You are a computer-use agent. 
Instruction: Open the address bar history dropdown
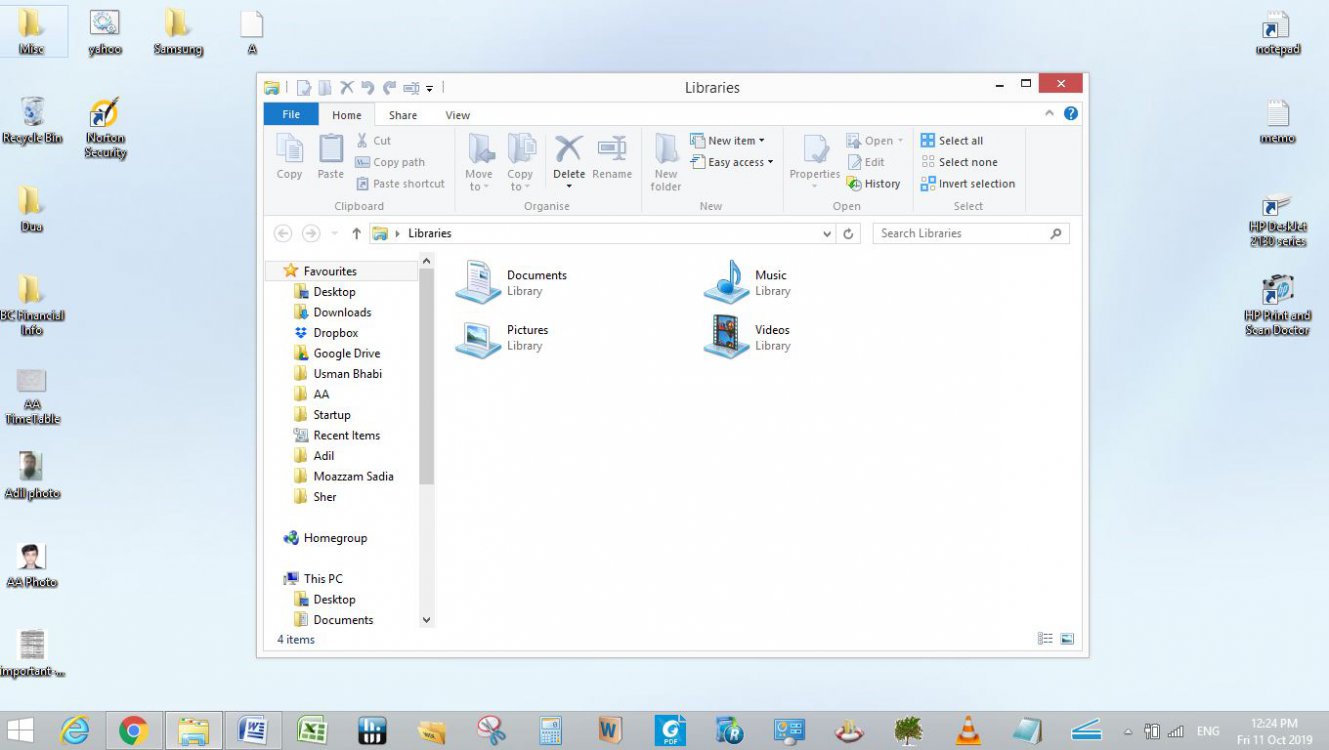tap(826, 233)
